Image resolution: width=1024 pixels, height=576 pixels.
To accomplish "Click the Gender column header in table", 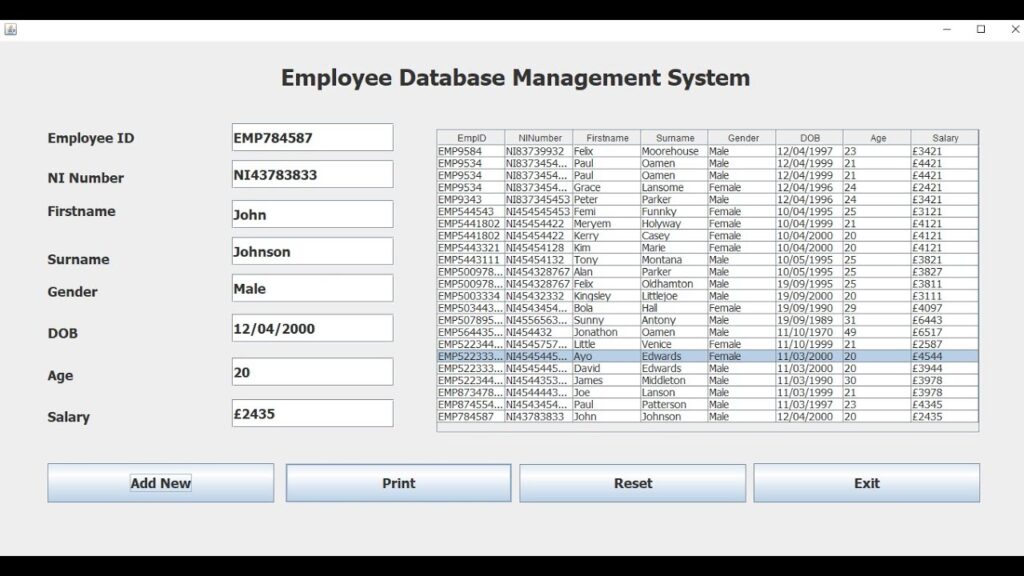I will point(743,138).
